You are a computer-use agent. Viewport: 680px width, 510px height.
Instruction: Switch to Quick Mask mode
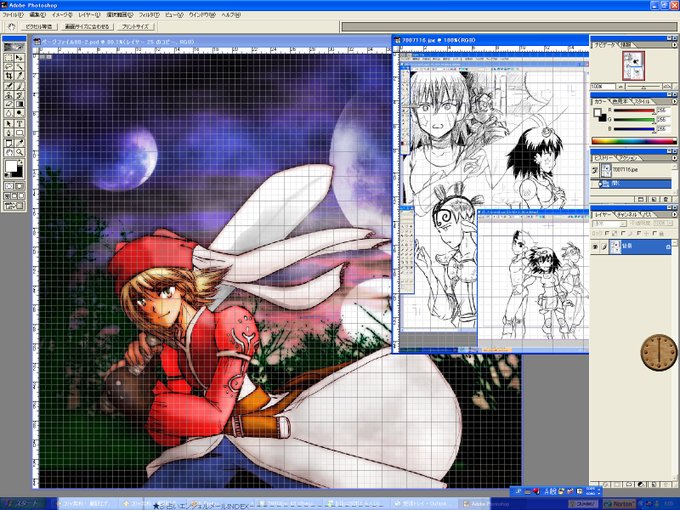point(19,186)
